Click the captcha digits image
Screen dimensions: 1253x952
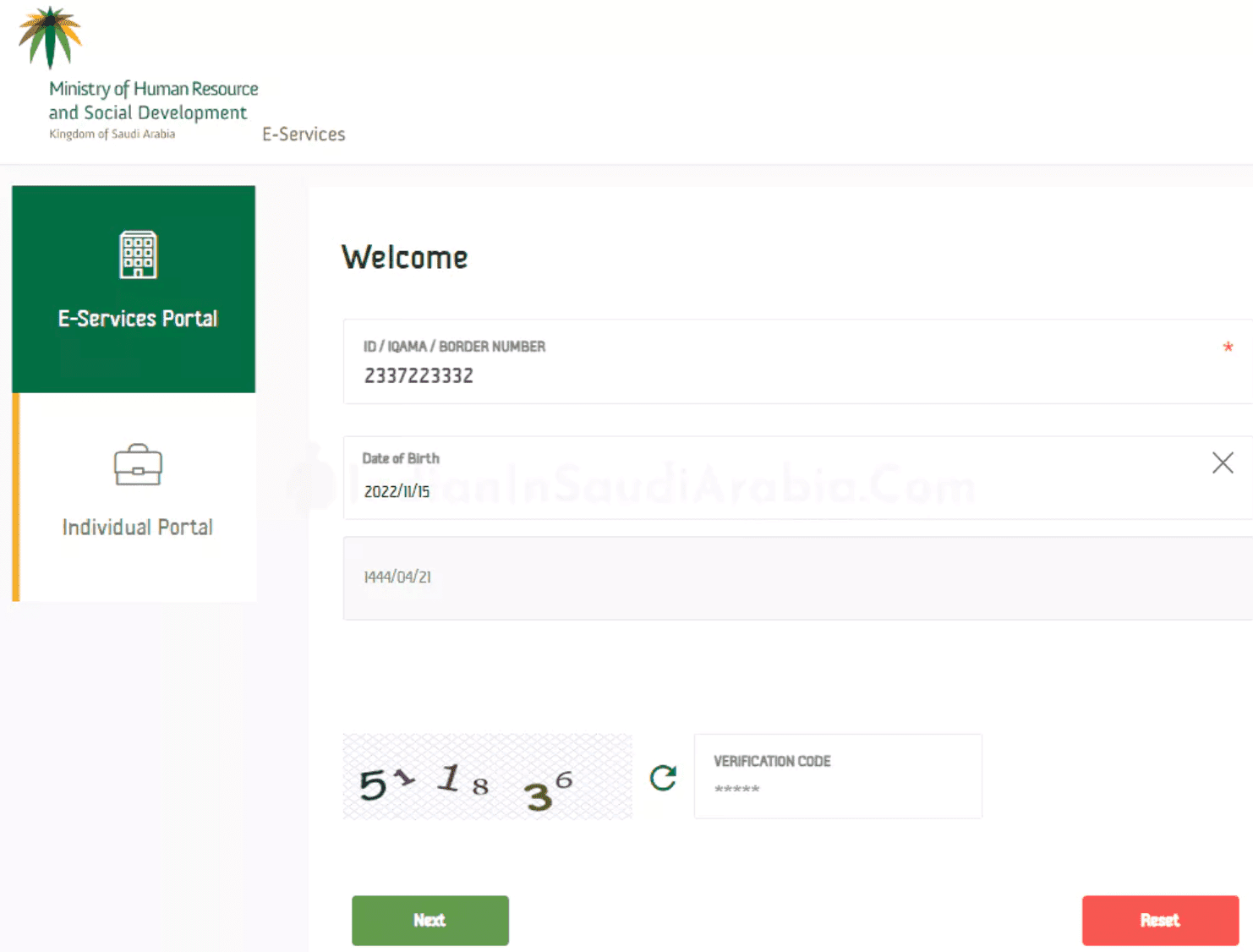click(487, 776)
